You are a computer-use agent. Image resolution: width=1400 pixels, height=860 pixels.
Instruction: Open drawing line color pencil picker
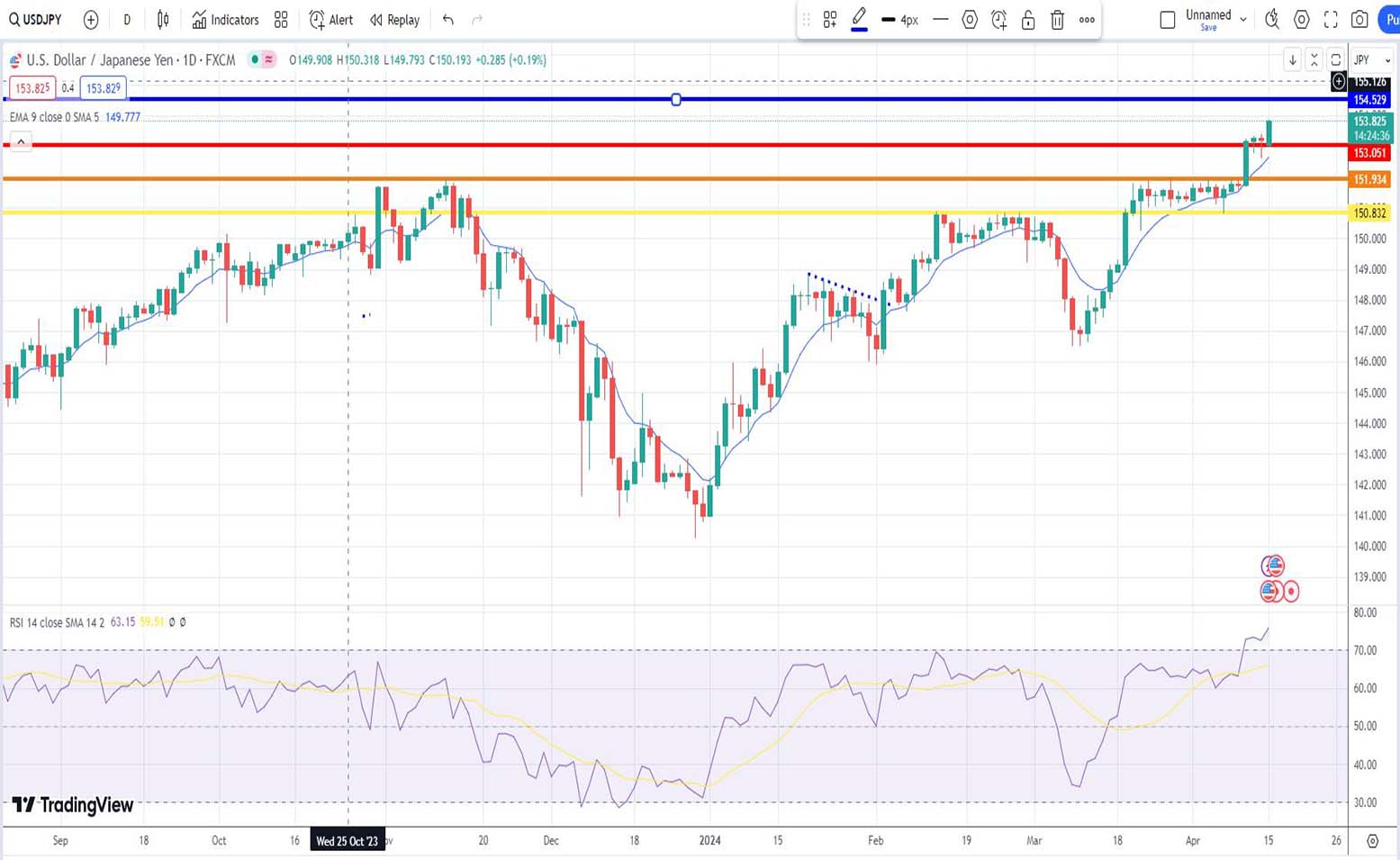[x=859, y=18]
